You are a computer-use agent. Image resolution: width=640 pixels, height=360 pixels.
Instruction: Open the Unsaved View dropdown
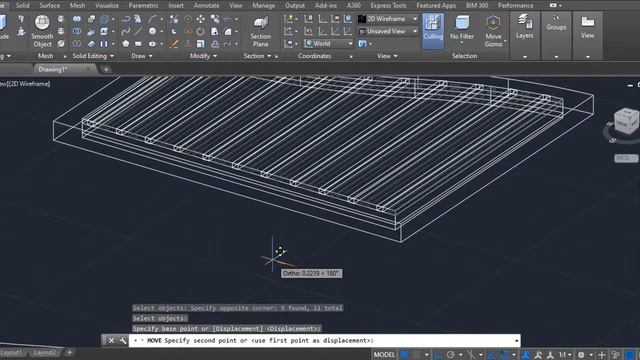388,31
